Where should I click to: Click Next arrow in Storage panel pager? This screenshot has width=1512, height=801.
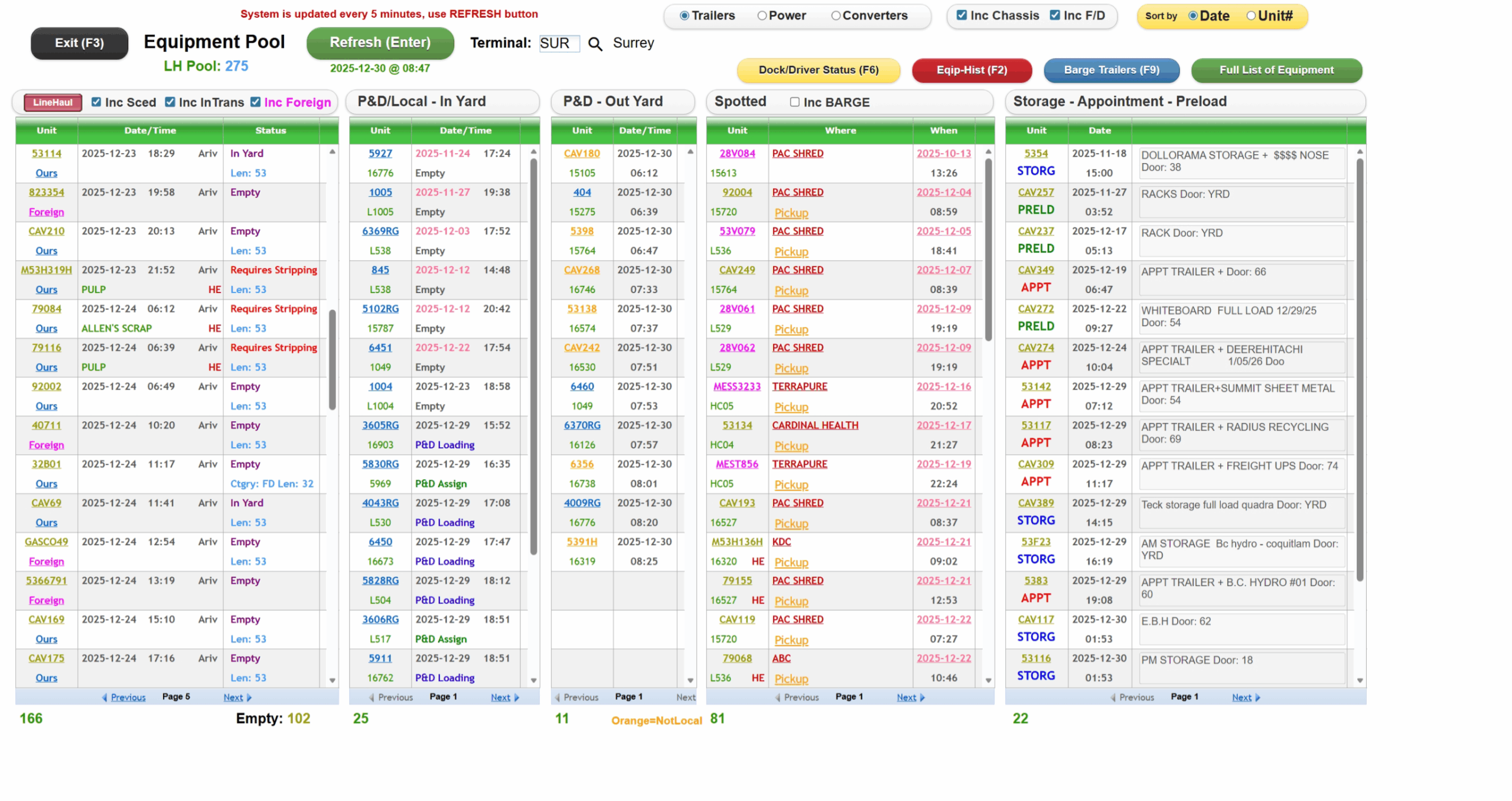[x=1257, y=698]
